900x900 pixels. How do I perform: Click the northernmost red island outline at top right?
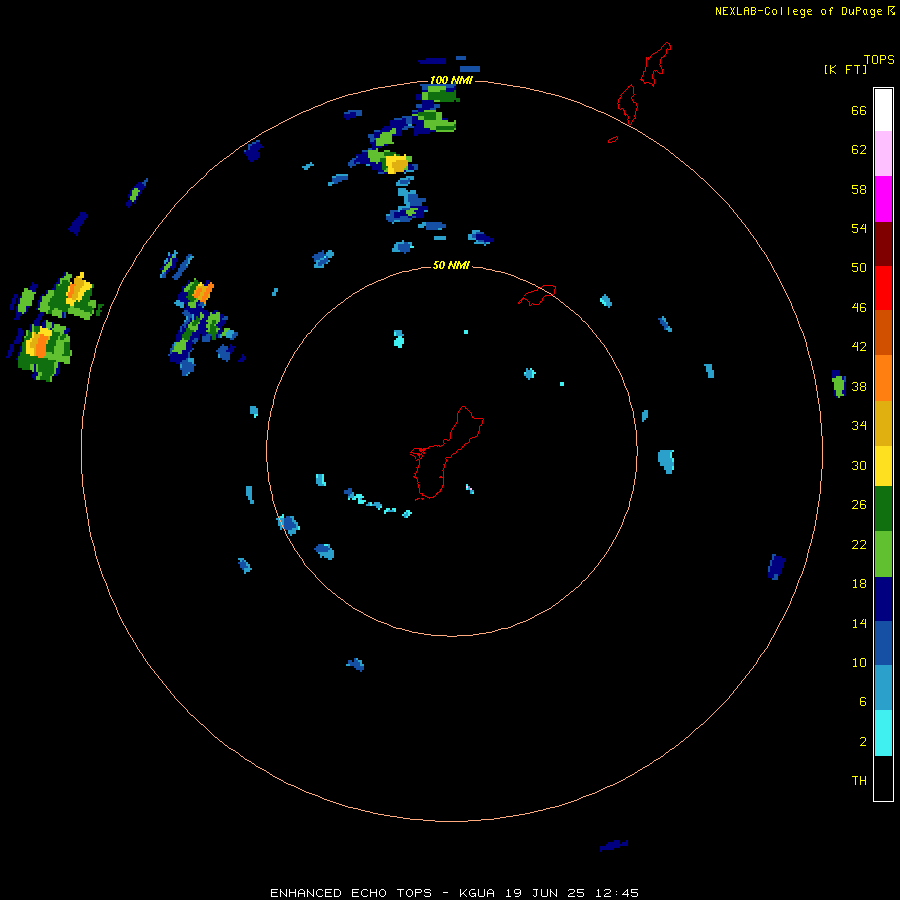pyautogui.click(x=655, y=64)
